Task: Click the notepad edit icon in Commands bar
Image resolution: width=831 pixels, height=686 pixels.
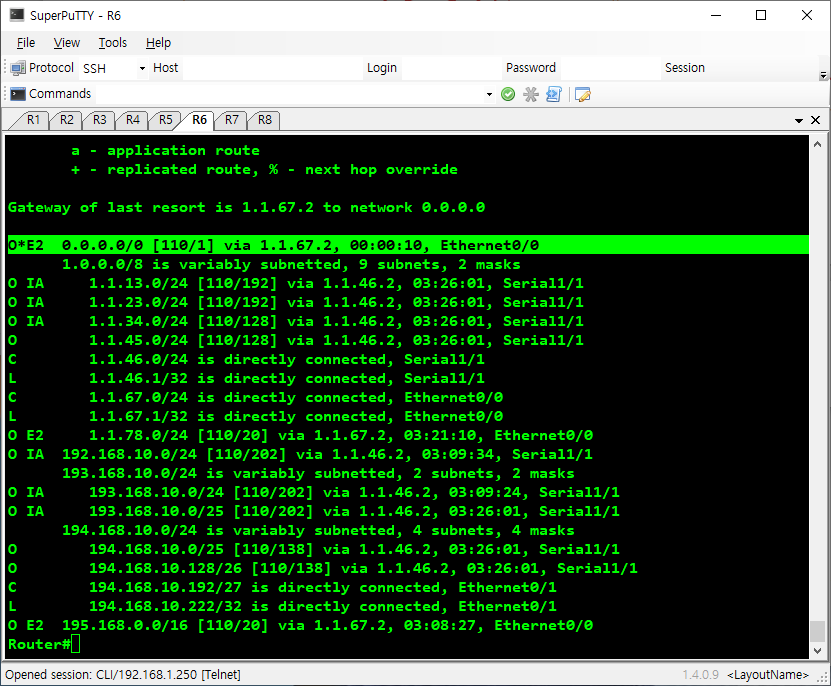Action: pos(582,94)
